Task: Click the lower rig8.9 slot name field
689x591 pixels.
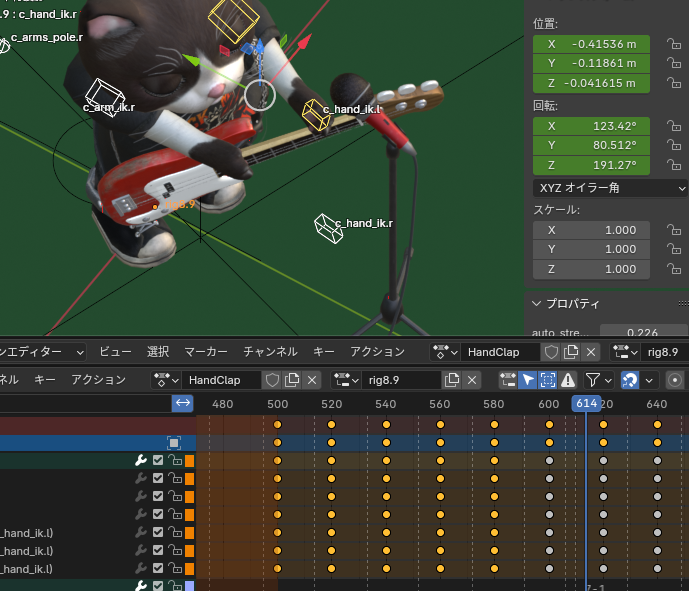Action: 402,380
